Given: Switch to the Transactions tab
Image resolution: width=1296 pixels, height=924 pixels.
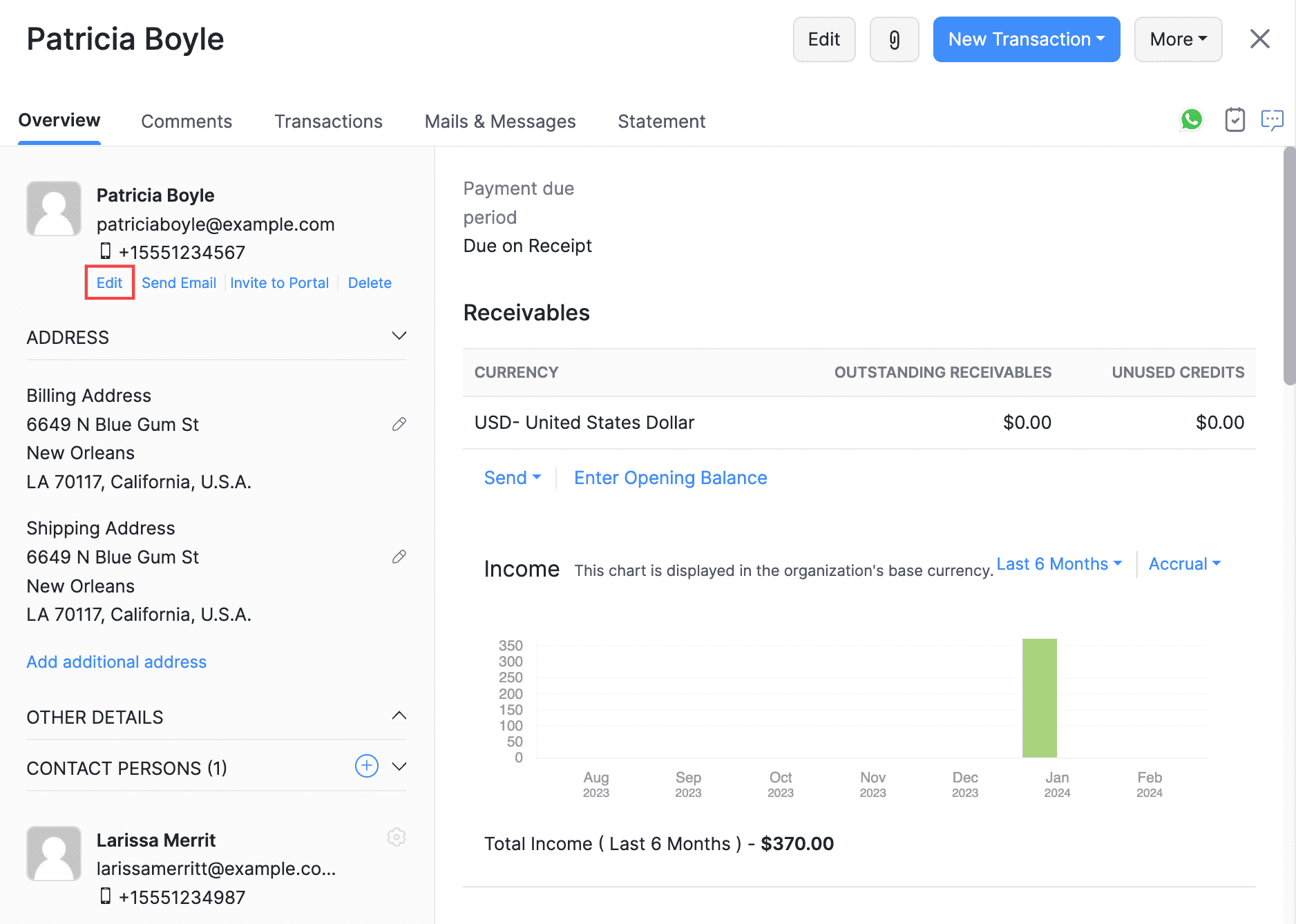Looking at the screenshot, I should point(328,122).
